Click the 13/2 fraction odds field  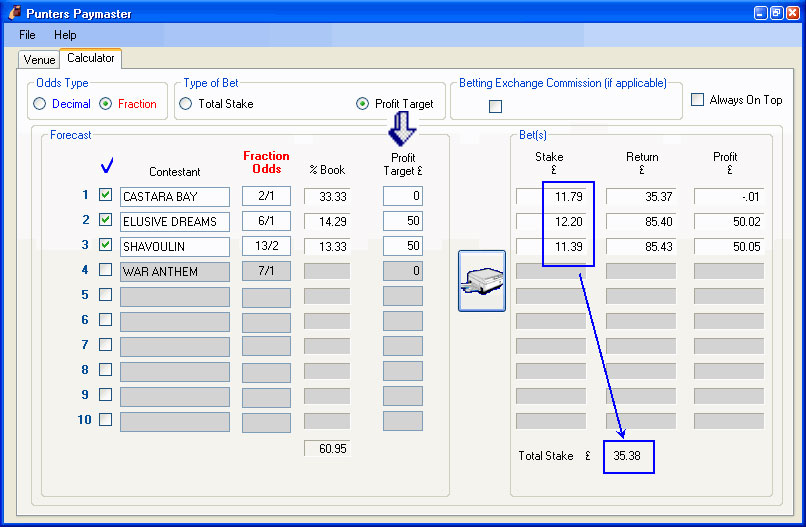[266, 246]
